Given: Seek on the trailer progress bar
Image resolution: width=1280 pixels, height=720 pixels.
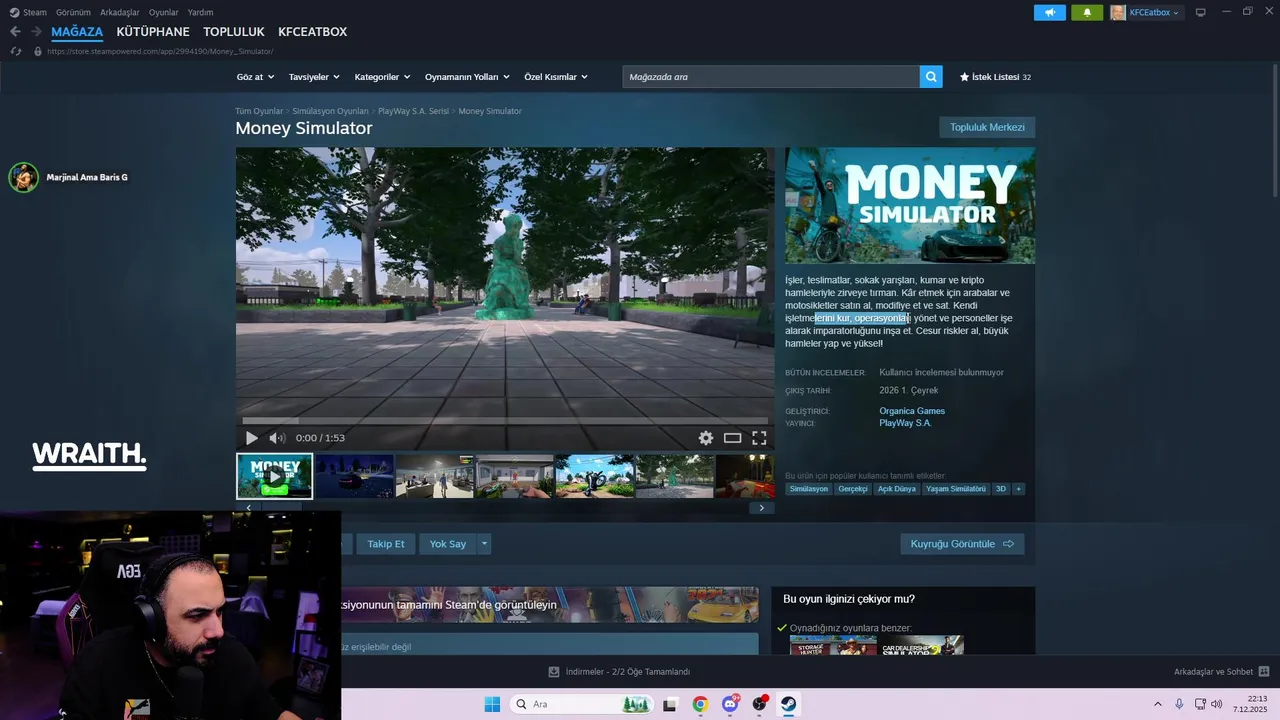Looking at the screenshot, I should tap(505, 421).
